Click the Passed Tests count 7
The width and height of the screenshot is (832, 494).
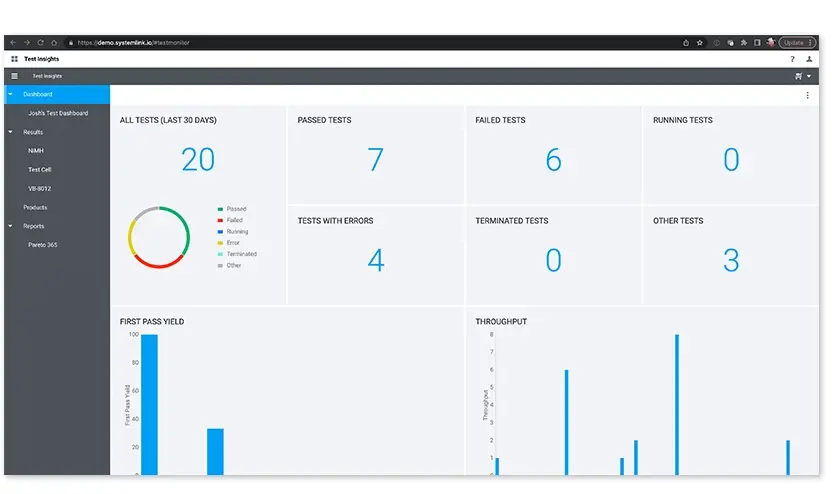click(375, 159)
